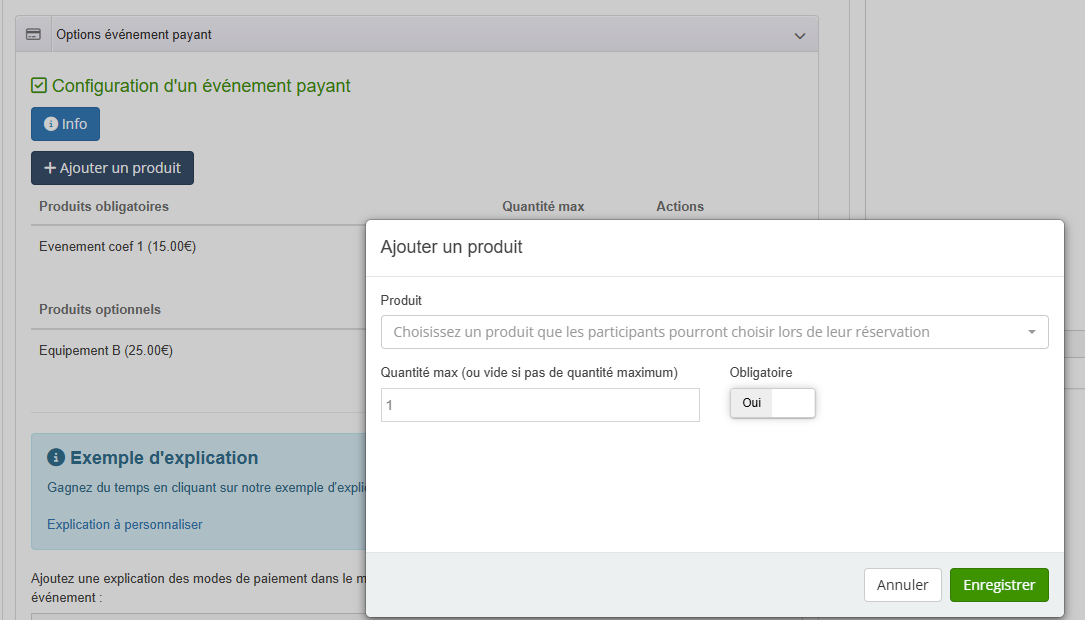Click the Options événement payant panel title
Viewport: 1085px width, 620px height.
[x=134, y=35]
